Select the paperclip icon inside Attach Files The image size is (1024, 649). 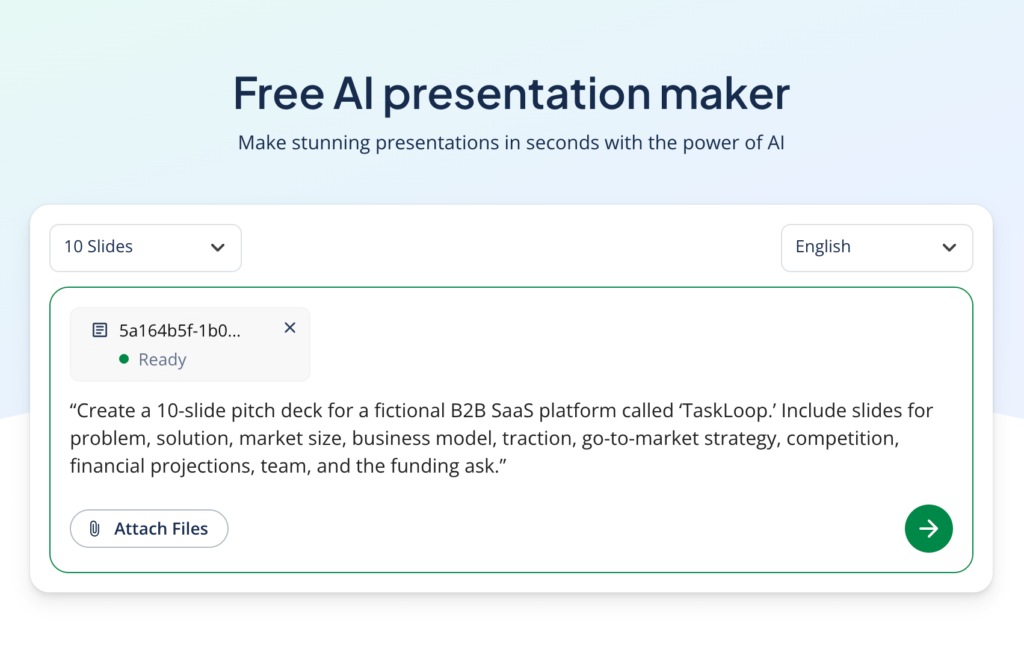[x=96, y=528]
